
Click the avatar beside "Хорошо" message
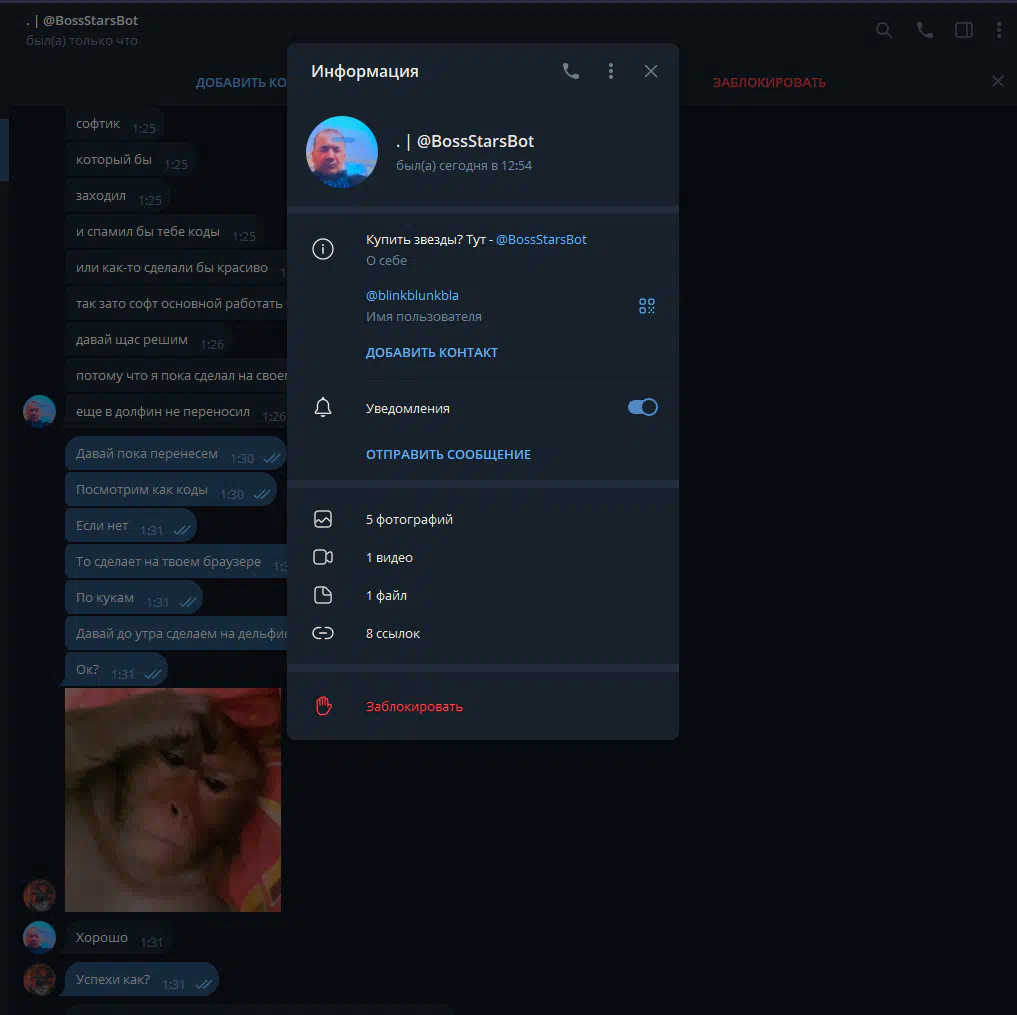pos(40,937)
